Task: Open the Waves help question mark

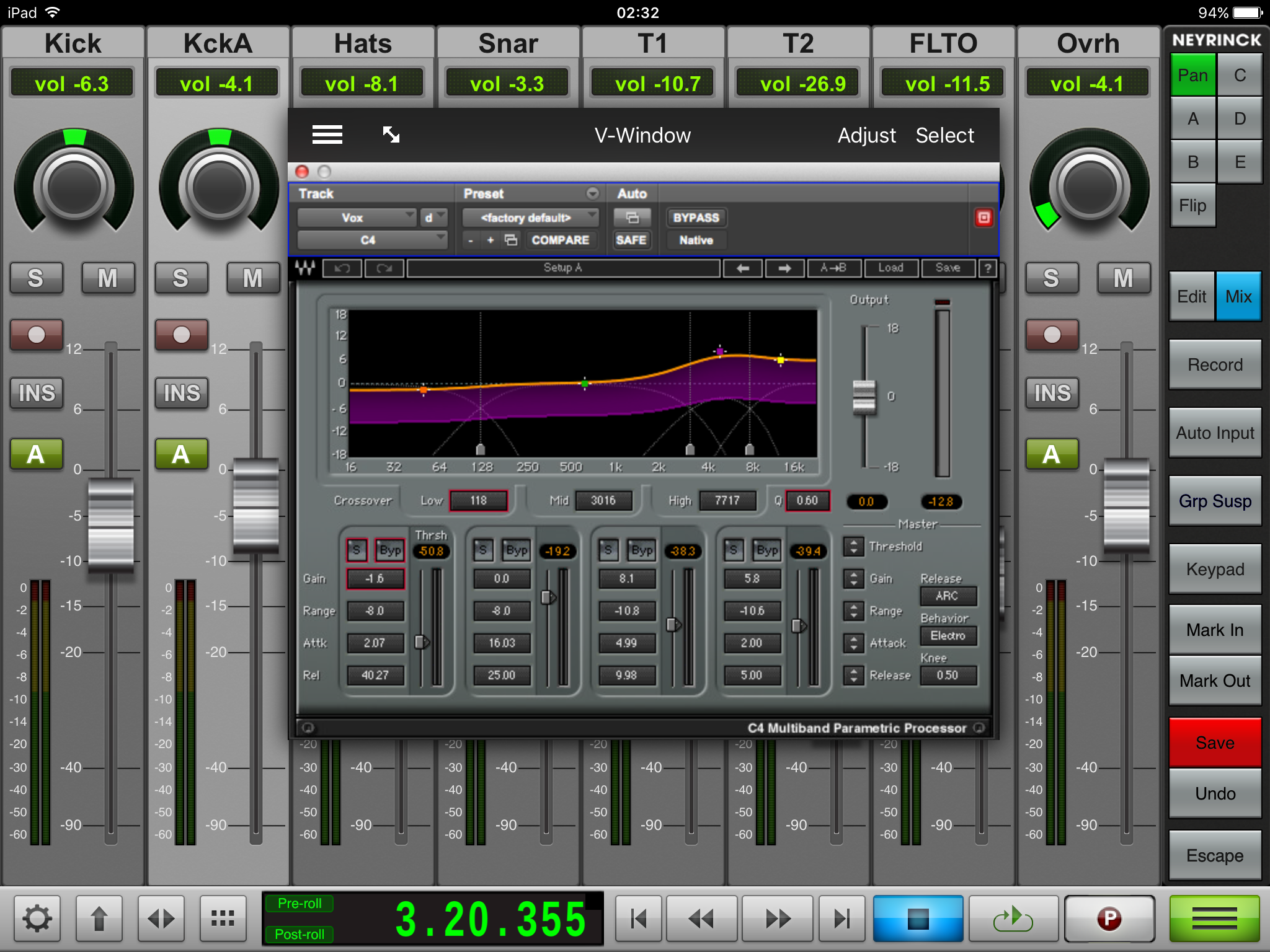Action: (988, 268)
